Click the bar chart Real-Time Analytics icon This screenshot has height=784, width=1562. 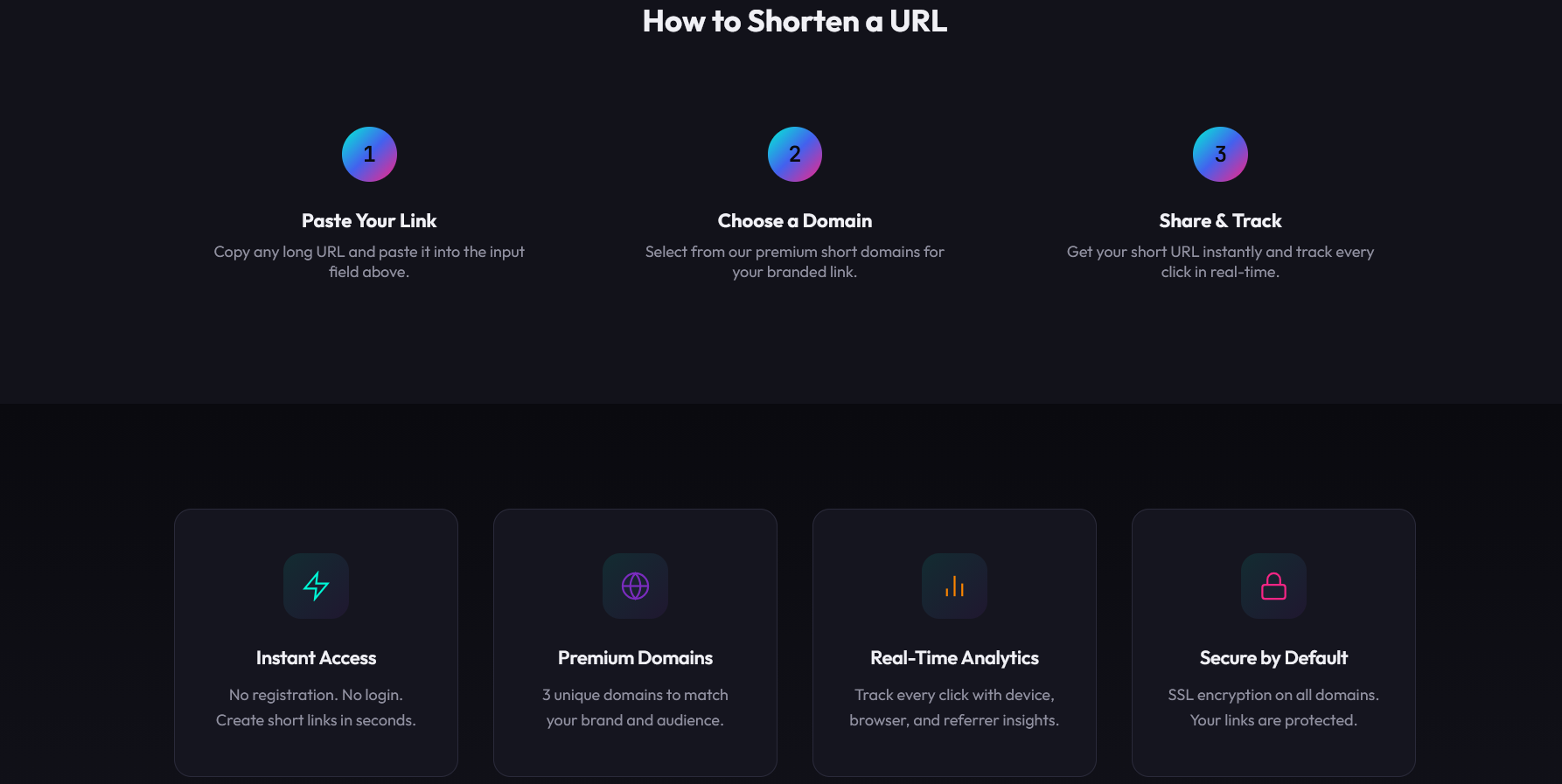[954, 586]
